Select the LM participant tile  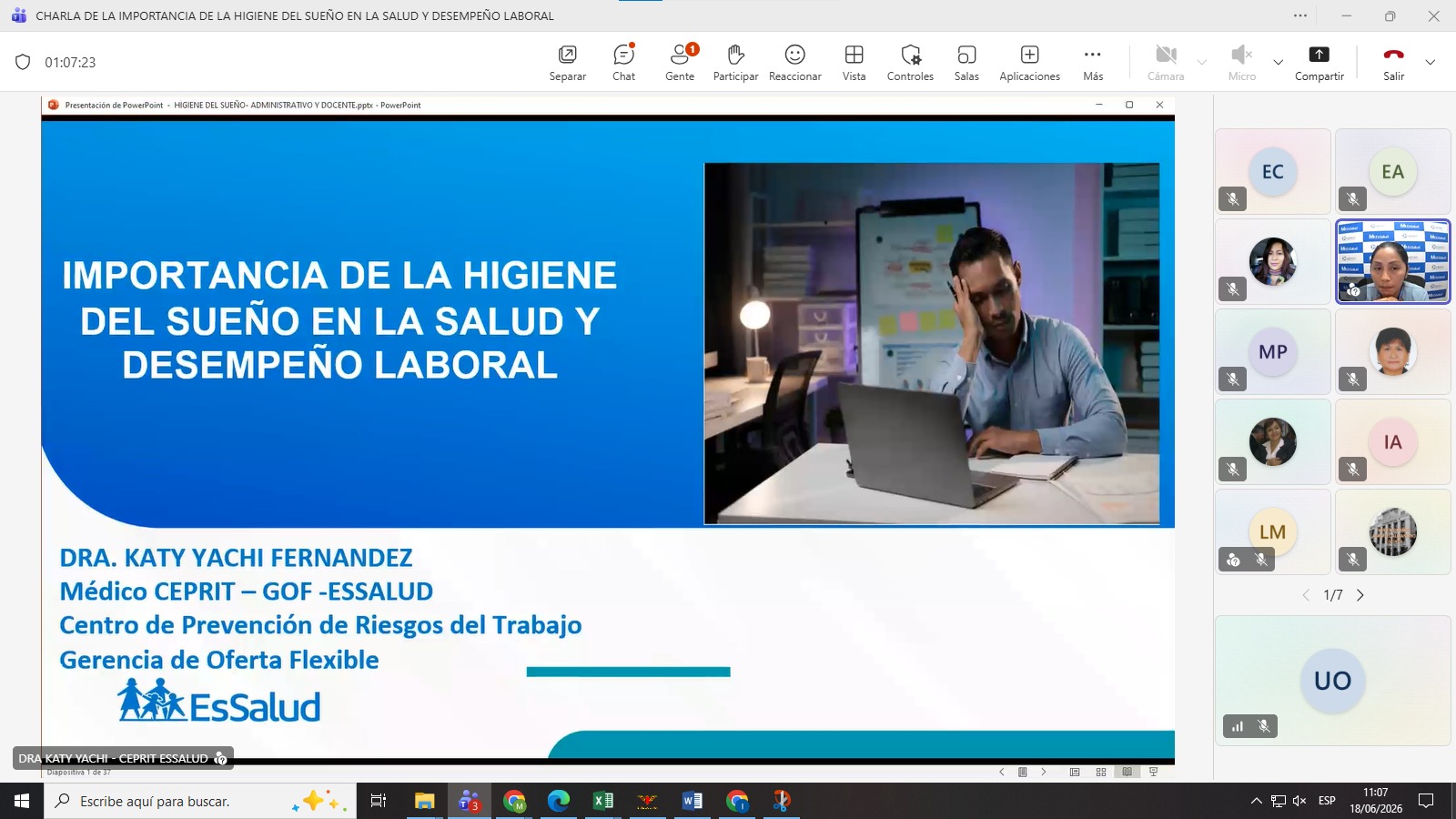point(1272,531)
